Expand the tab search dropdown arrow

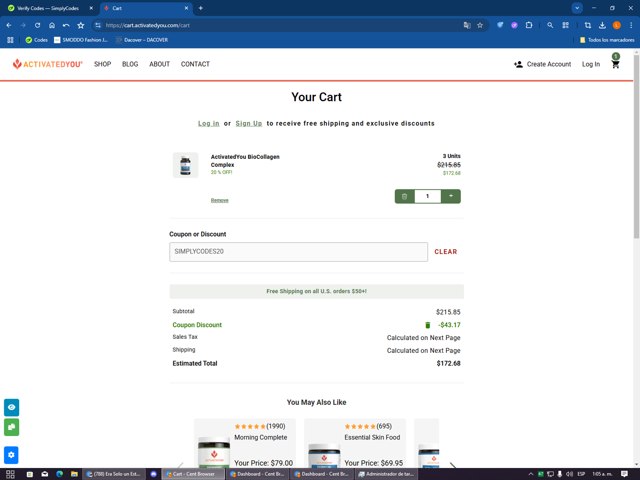[577, 8]
